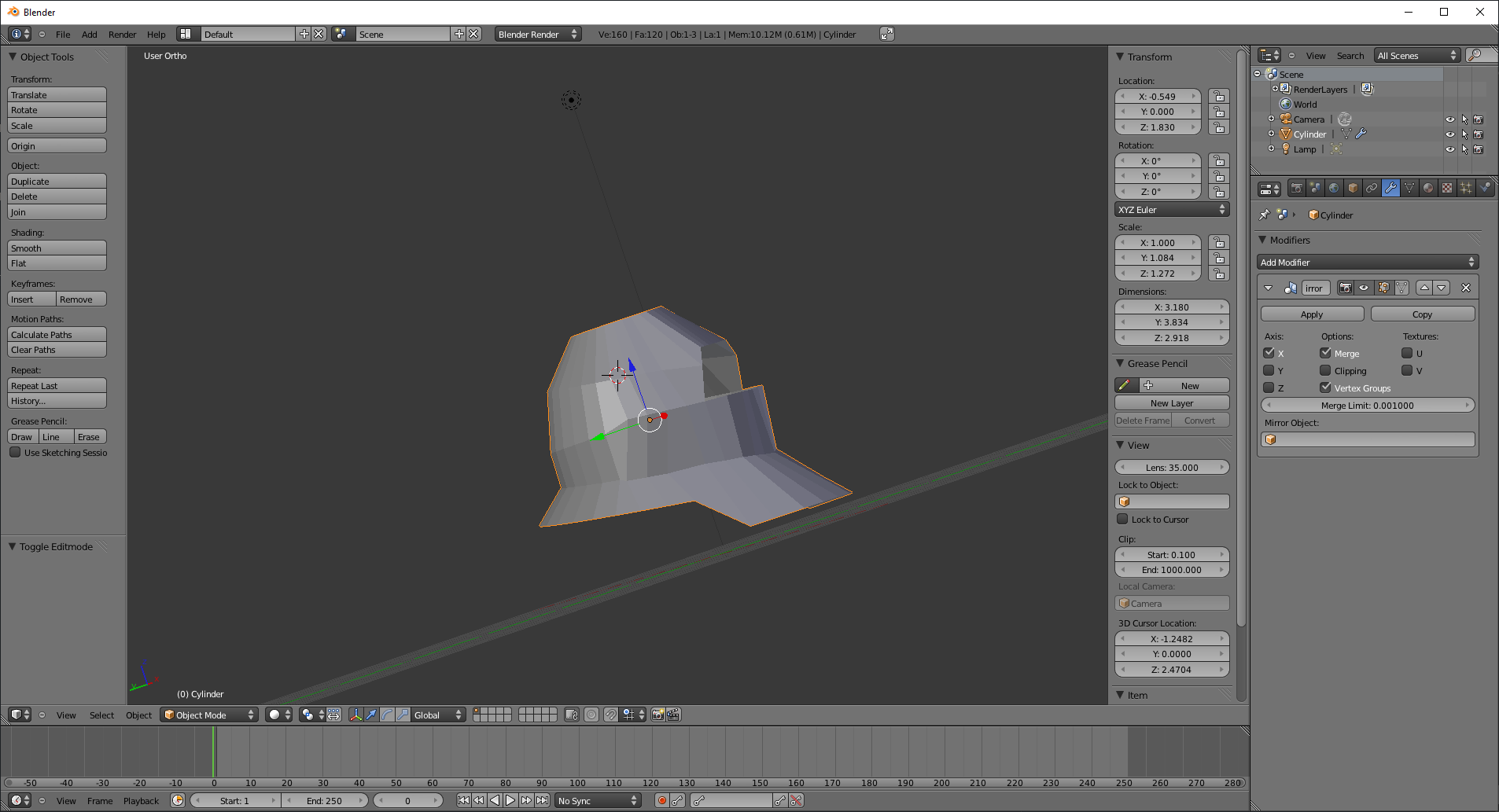Enable the Clipping option checkbox
1499x812 pixels.
[1325, 370]
